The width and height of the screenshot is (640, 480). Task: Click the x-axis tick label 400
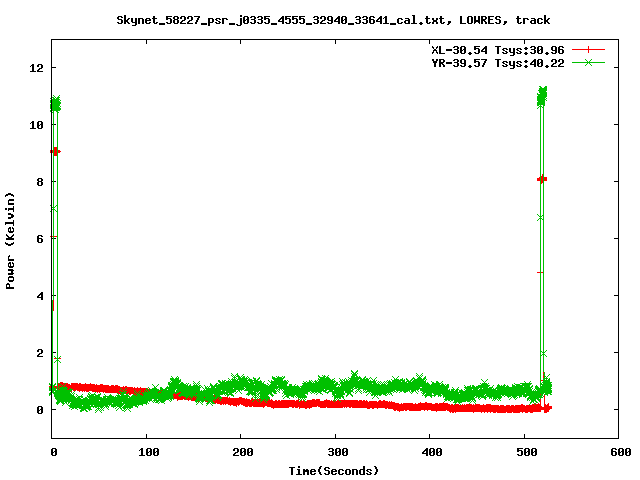(x=432, y=452)
